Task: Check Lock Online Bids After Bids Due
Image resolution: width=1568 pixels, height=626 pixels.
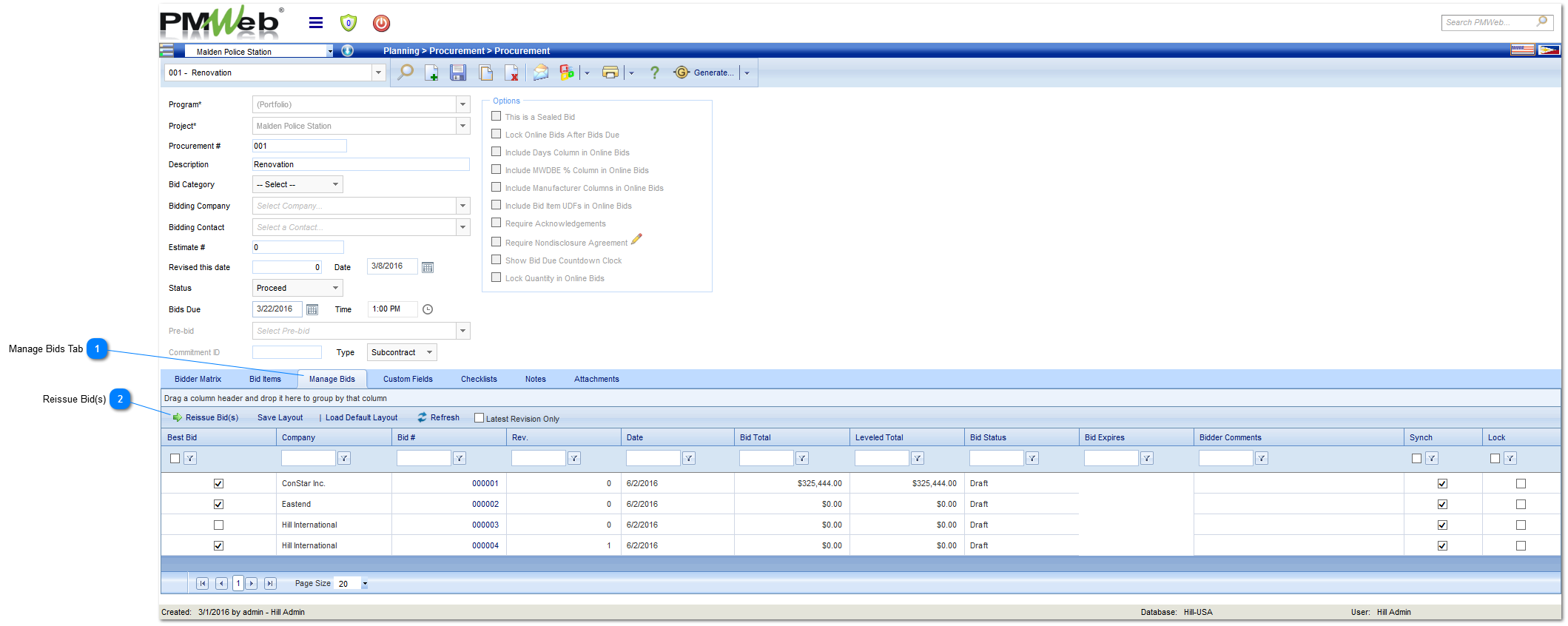Action: (x=497, y=134)
